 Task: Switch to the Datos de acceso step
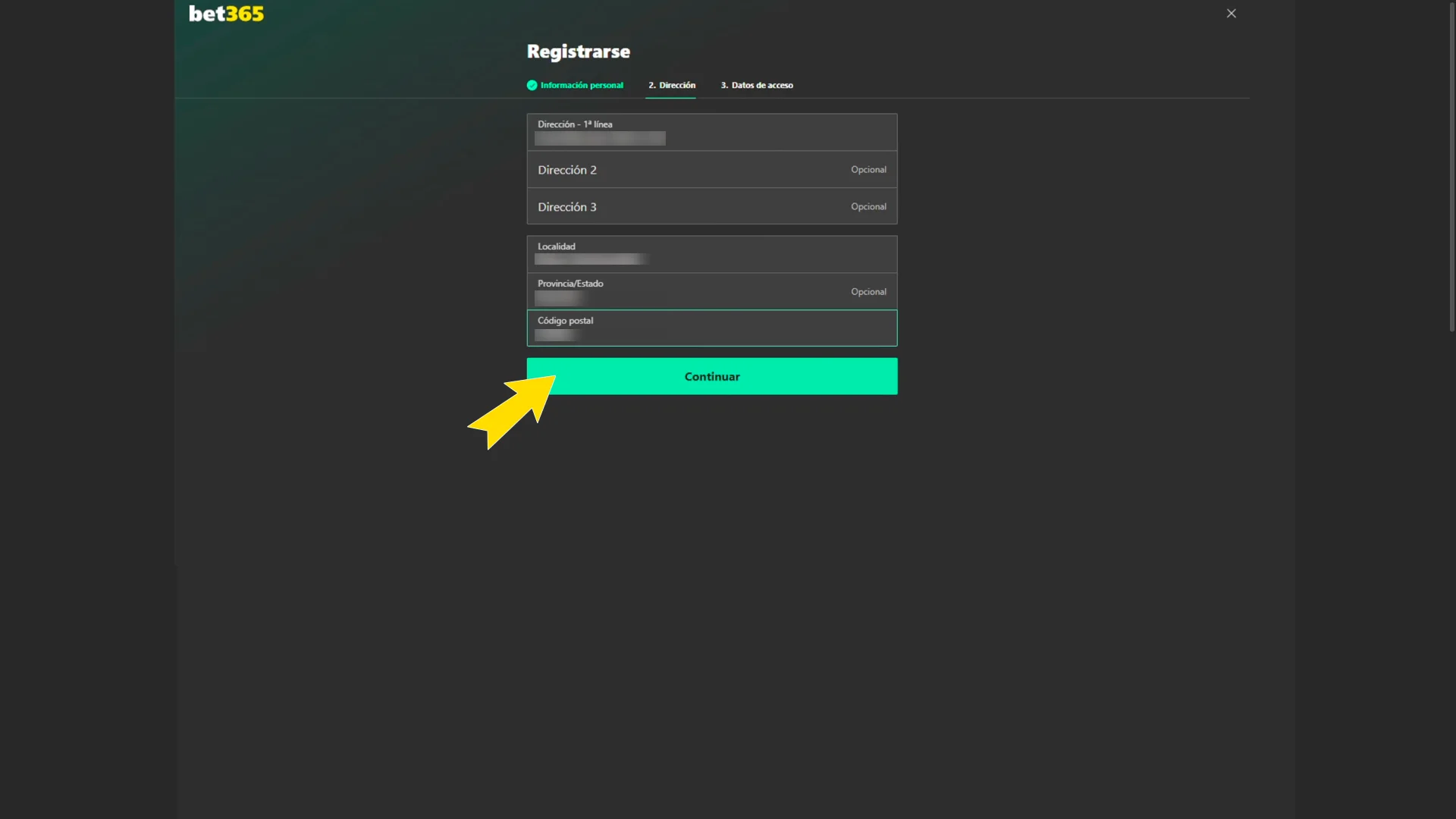pyautogui.click(x=757, y=85)
